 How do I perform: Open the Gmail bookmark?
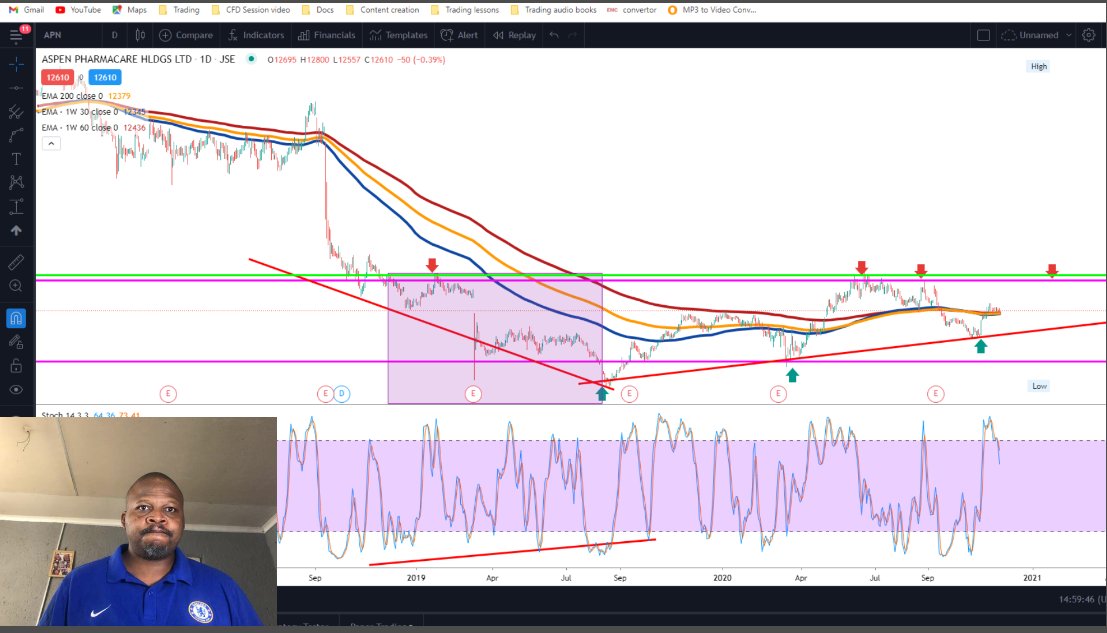point(27,10)
